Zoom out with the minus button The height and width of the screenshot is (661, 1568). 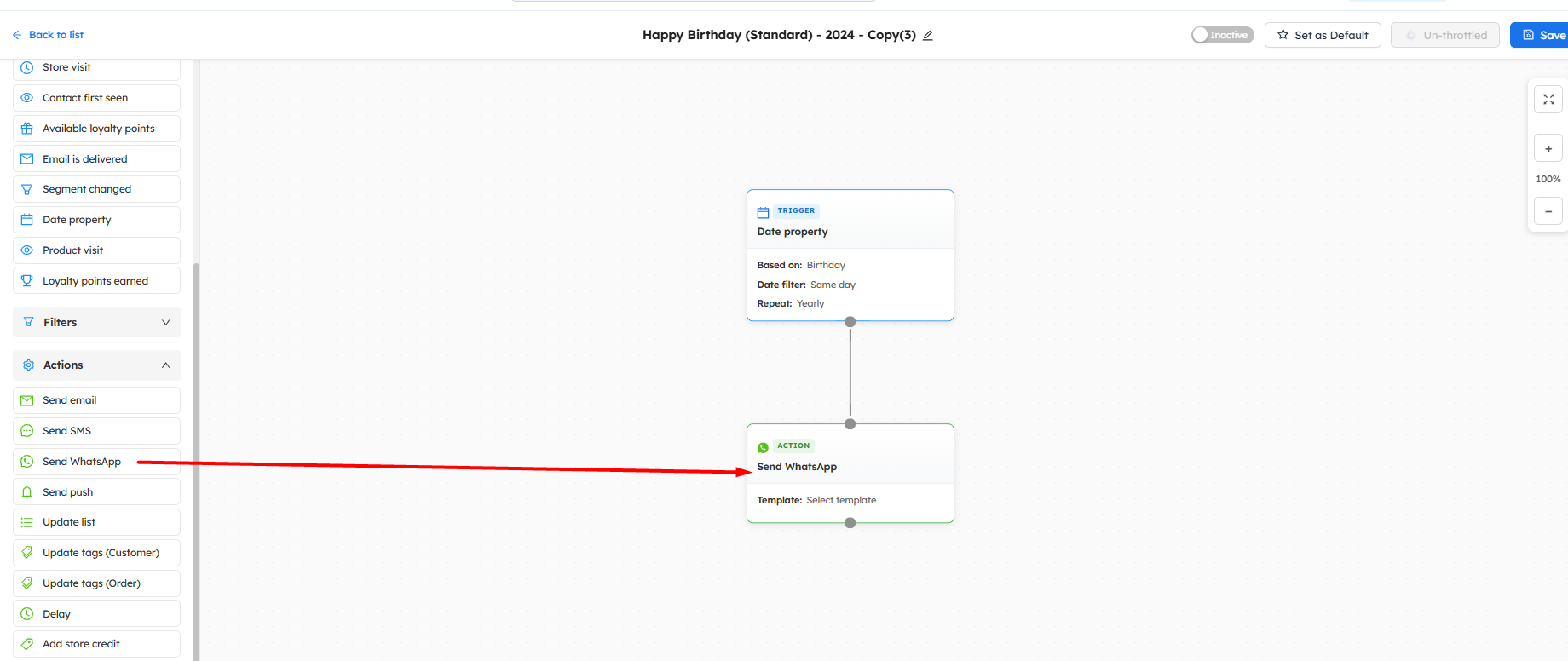[1548, 211]
